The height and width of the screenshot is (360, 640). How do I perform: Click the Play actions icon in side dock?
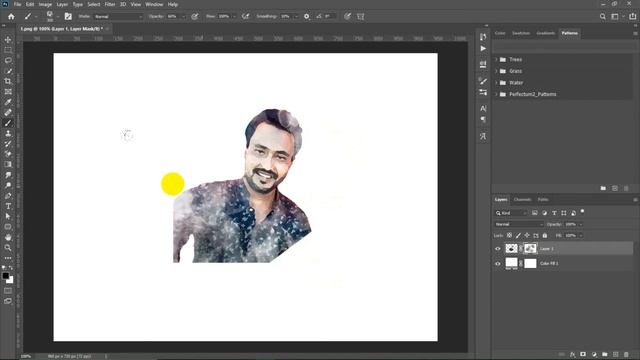coord(483,49)
